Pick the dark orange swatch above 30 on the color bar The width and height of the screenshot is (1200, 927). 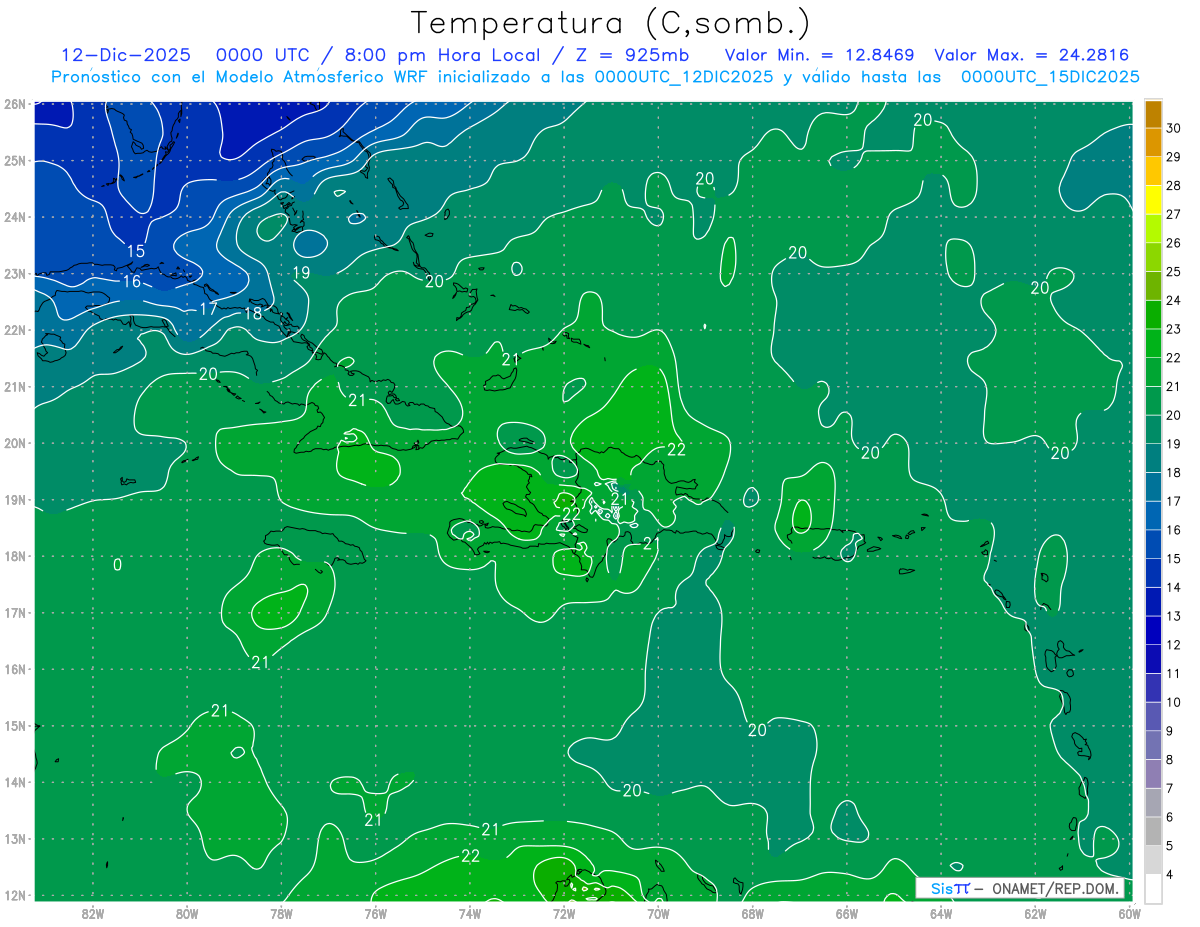(1153, 114)
